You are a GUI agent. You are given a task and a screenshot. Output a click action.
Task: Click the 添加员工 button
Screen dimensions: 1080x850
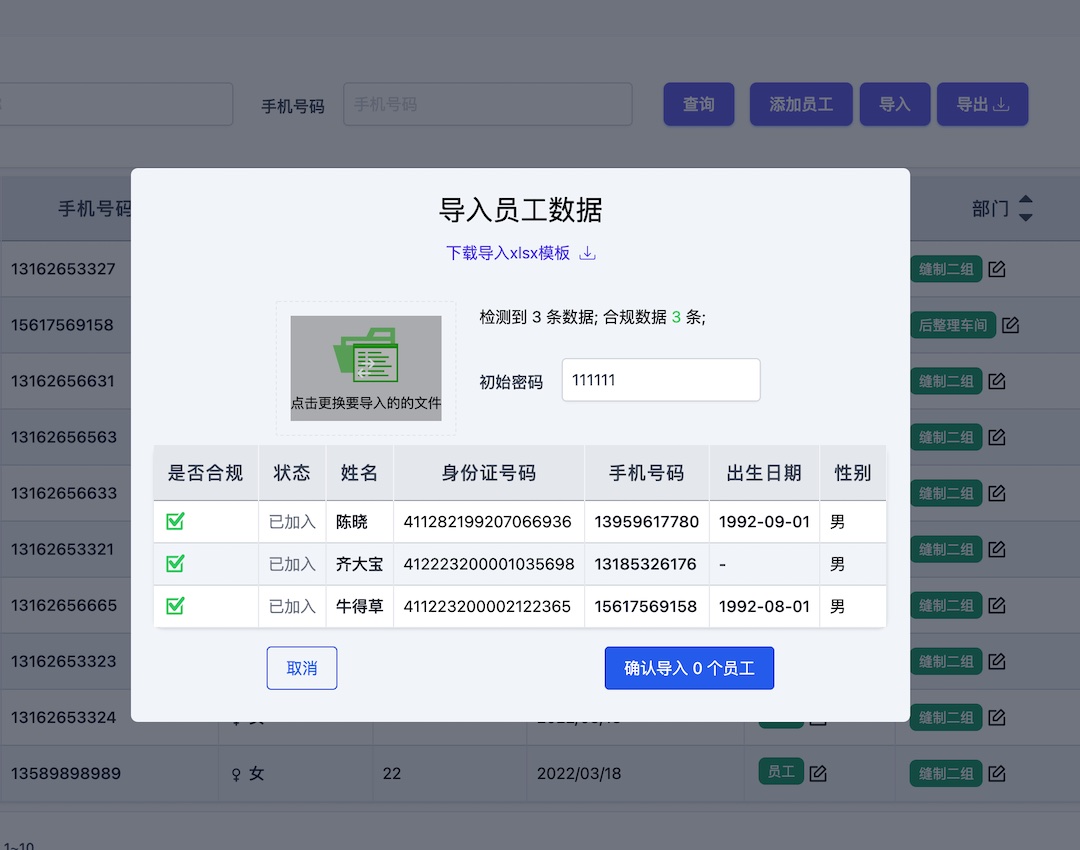[x=800, y=104]
